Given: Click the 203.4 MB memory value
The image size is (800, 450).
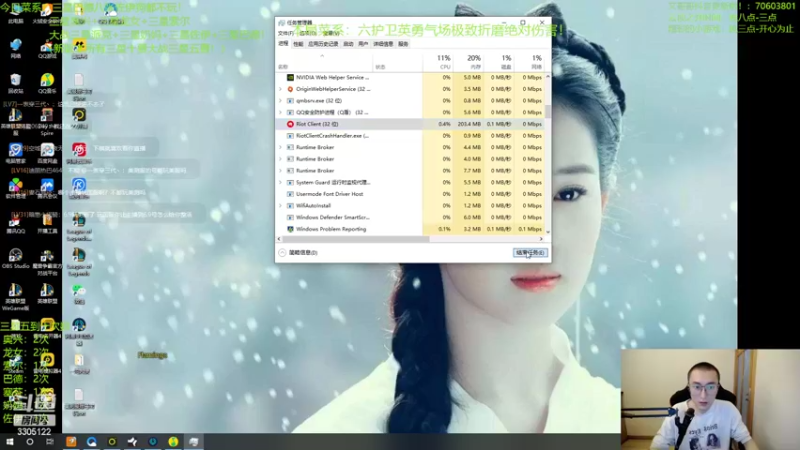Looking at the screenshot, I should pyautogui.click(x=469, y=124).
